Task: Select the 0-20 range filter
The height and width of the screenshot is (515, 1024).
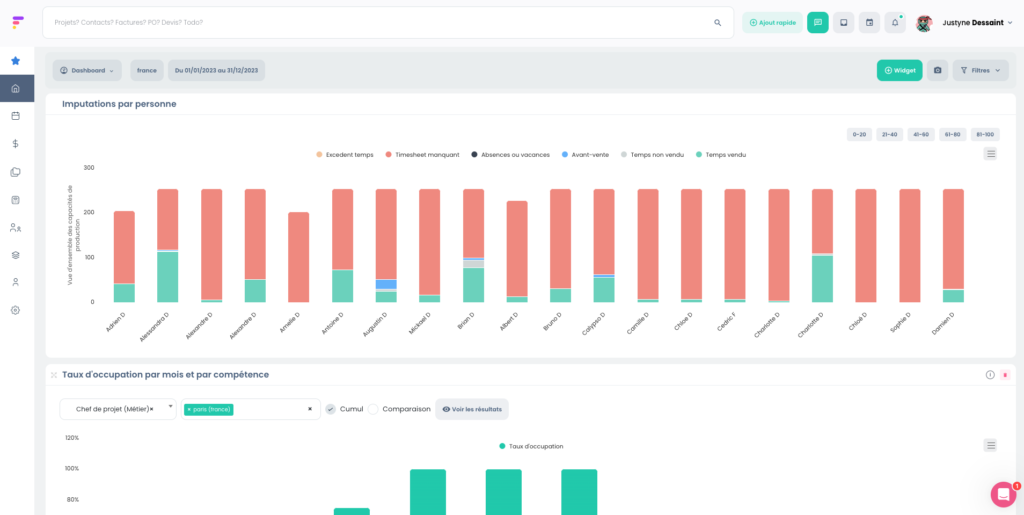Action: coord(859,134)
